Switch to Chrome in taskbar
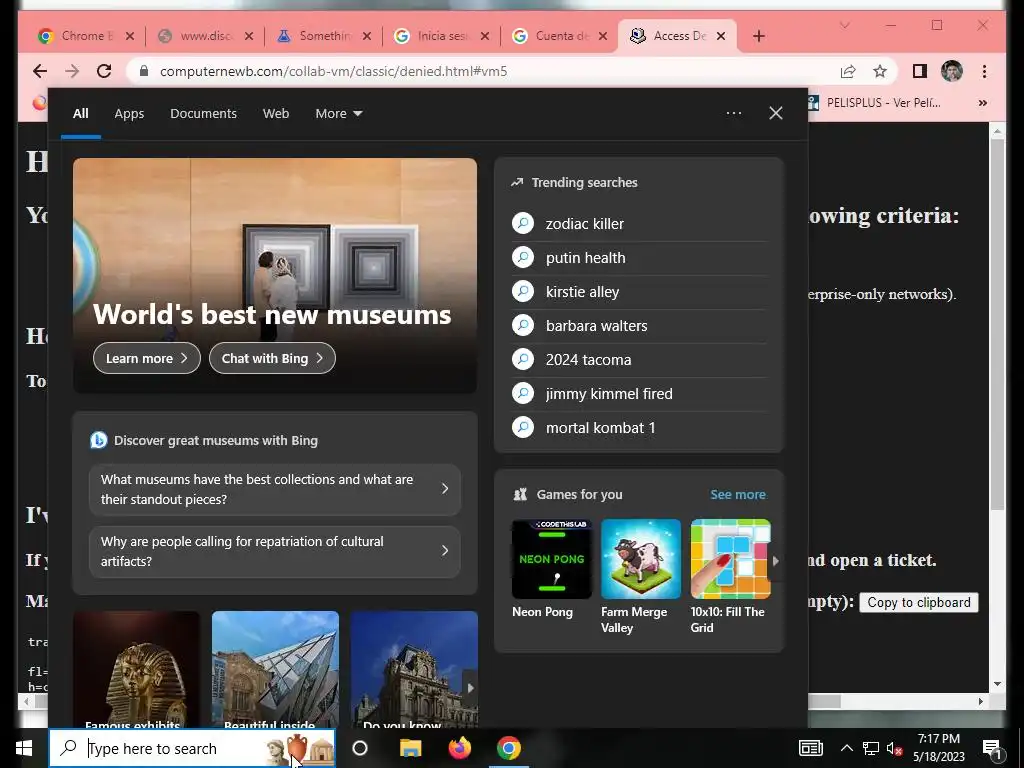This screenshot has width=1024, height=768. pos(509,748)
